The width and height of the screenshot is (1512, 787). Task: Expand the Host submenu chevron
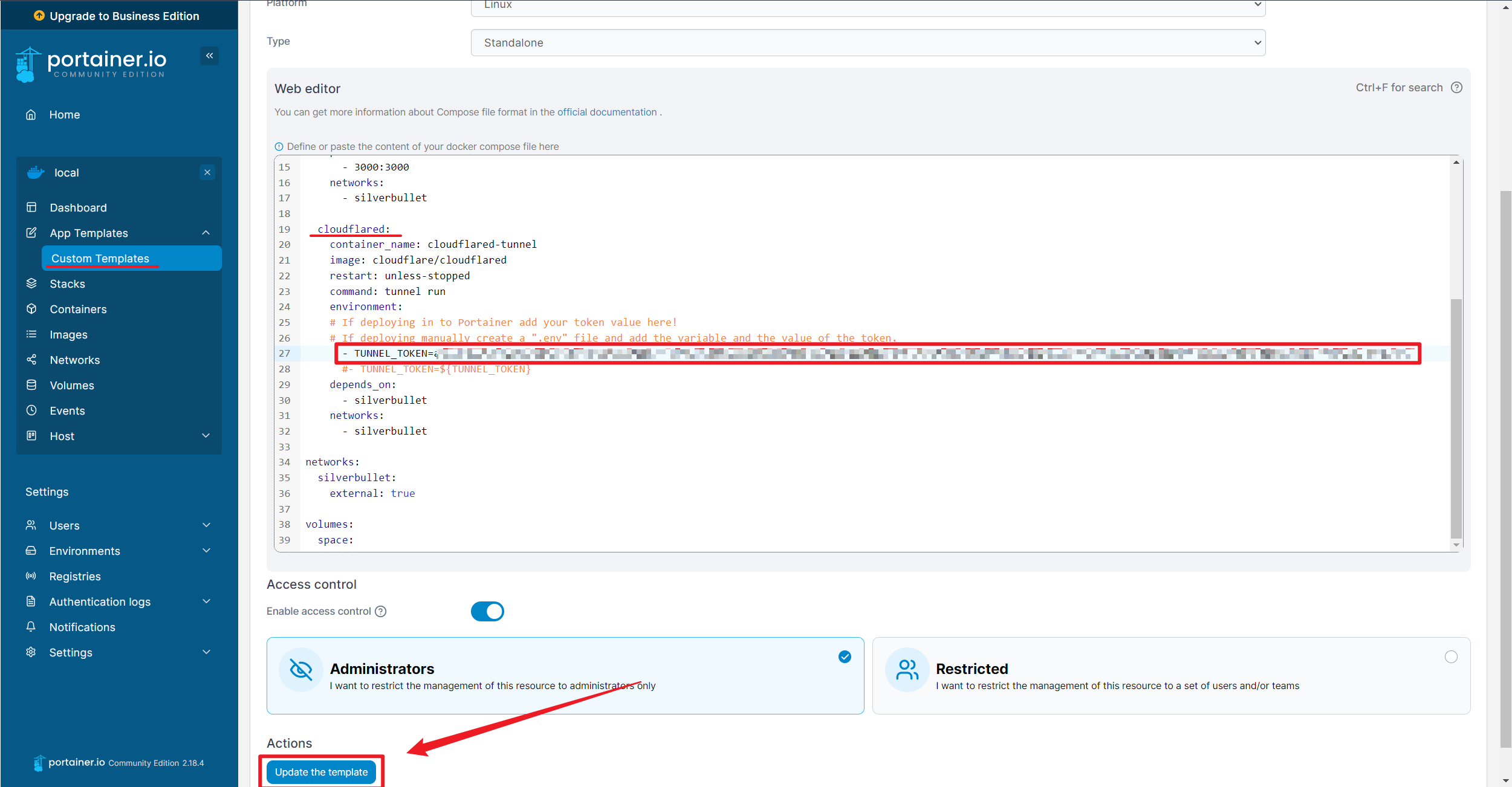pyautogui.click(x=206, y=436)
